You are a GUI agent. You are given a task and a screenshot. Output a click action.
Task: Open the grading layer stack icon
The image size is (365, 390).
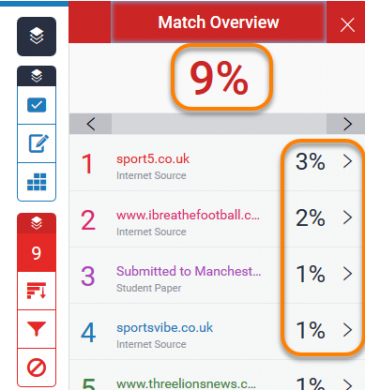[36, 76]
